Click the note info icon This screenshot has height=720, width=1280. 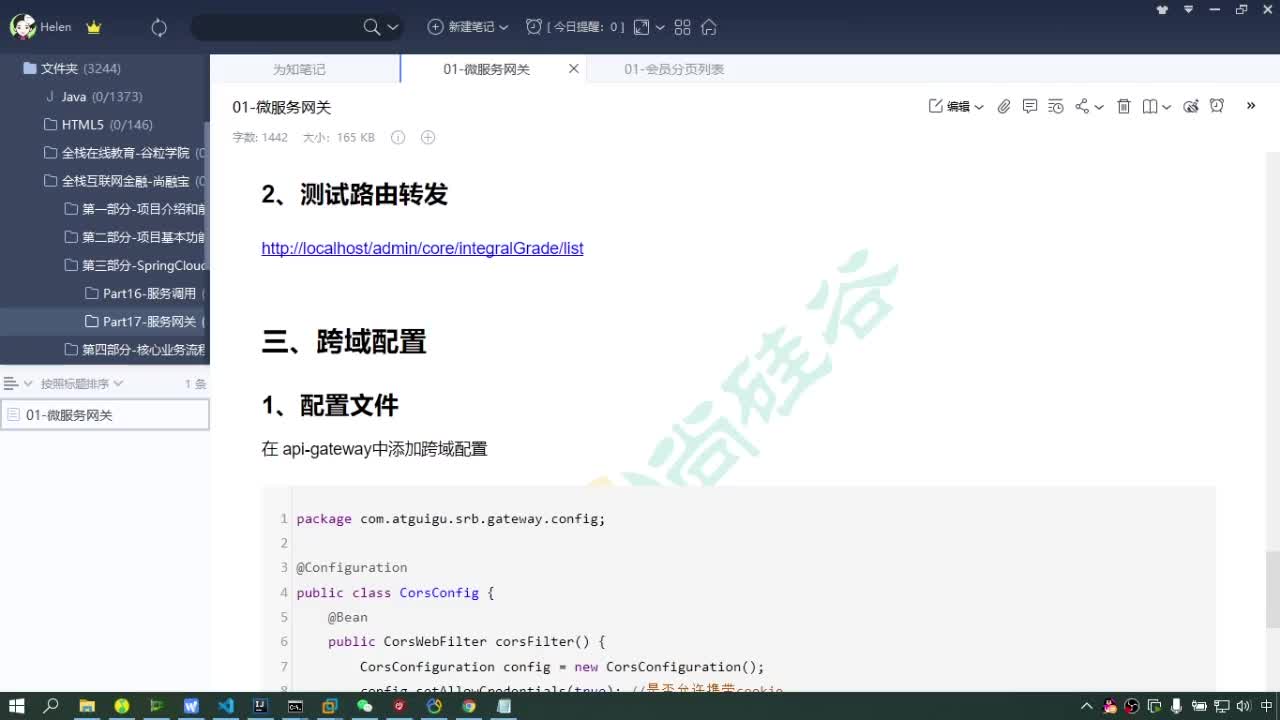coord(398,137)
